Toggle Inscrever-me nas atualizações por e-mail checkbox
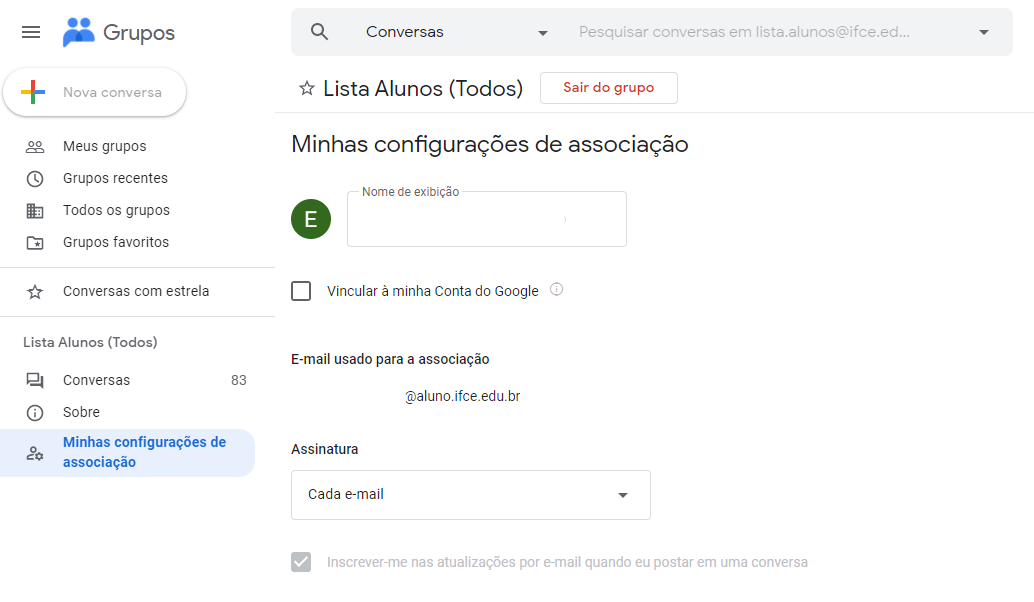 (x=301, y=562)
